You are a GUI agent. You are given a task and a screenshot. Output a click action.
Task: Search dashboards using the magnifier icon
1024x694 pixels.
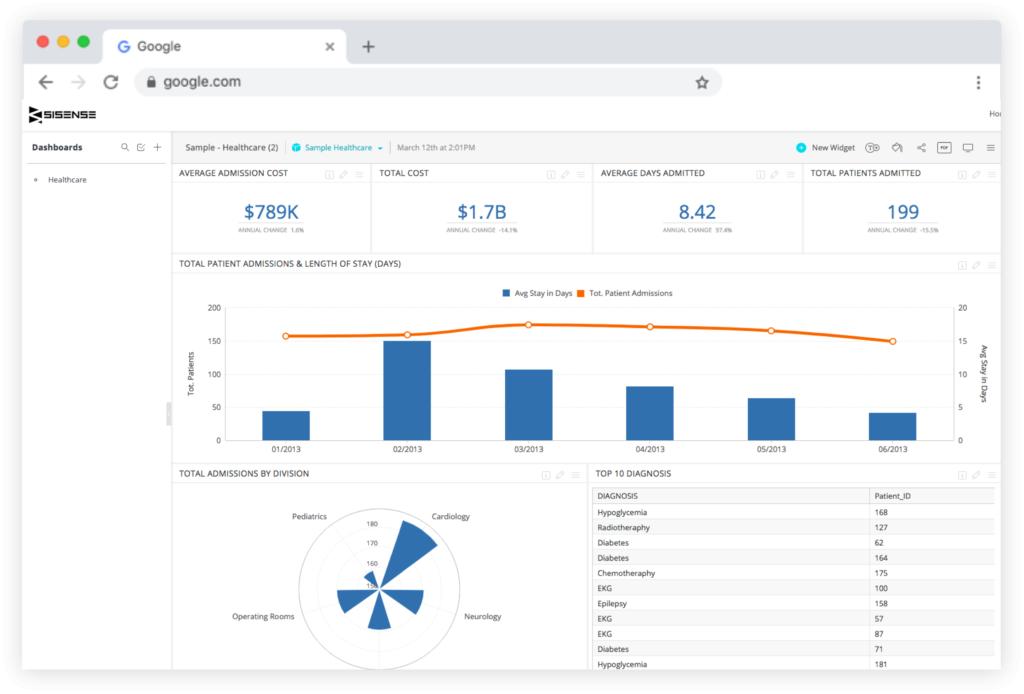coord(125,147)
